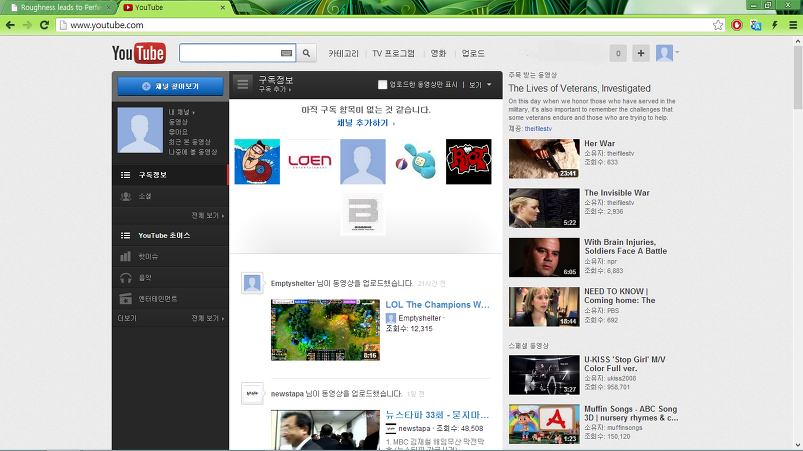This screenshot has width=803, height=451.
Task: Click 카테고리 in top navigation
Action: coord(344,53)
